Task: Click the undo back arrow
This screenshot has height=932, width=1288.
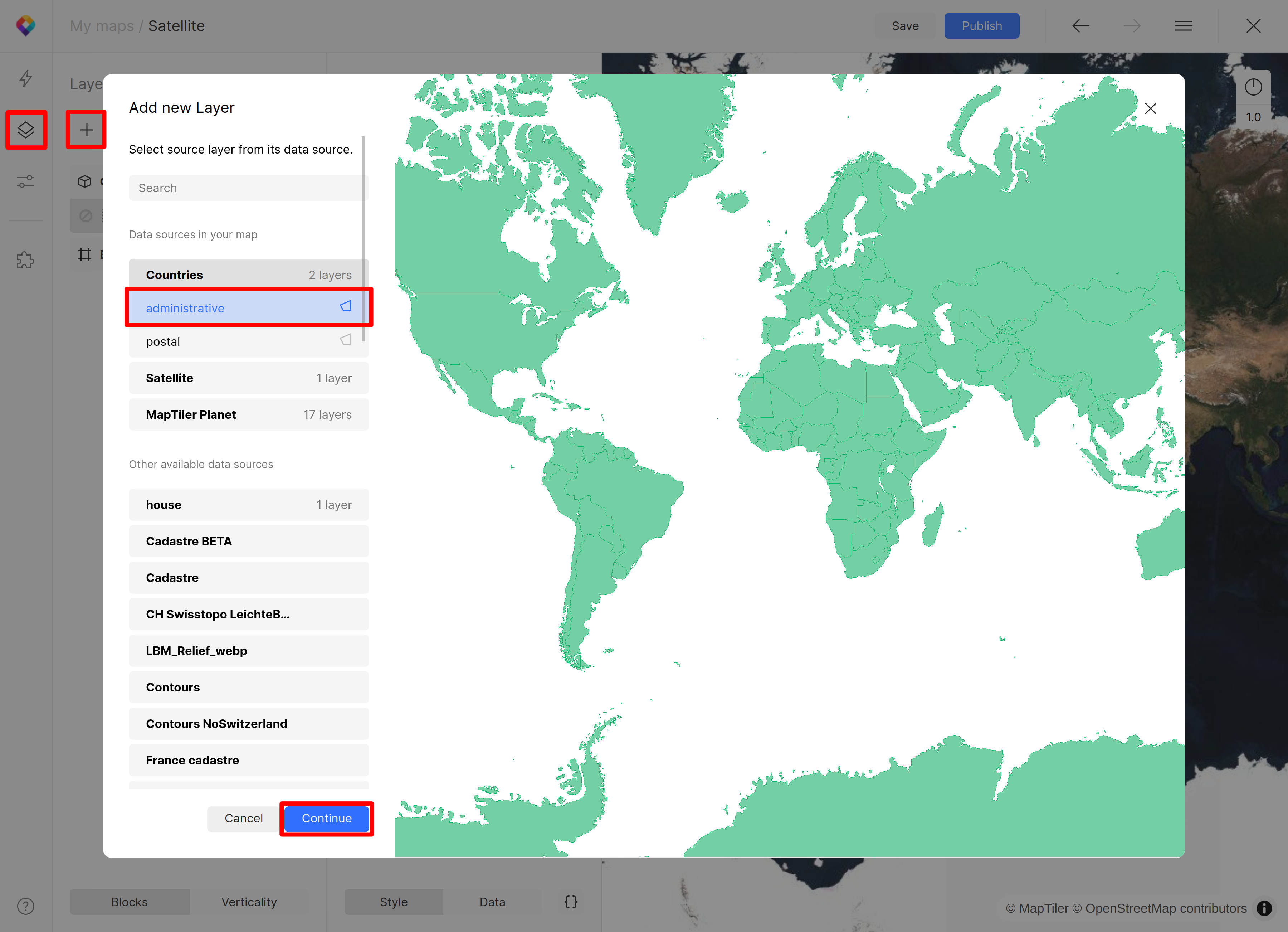Action: [1080, 26]
